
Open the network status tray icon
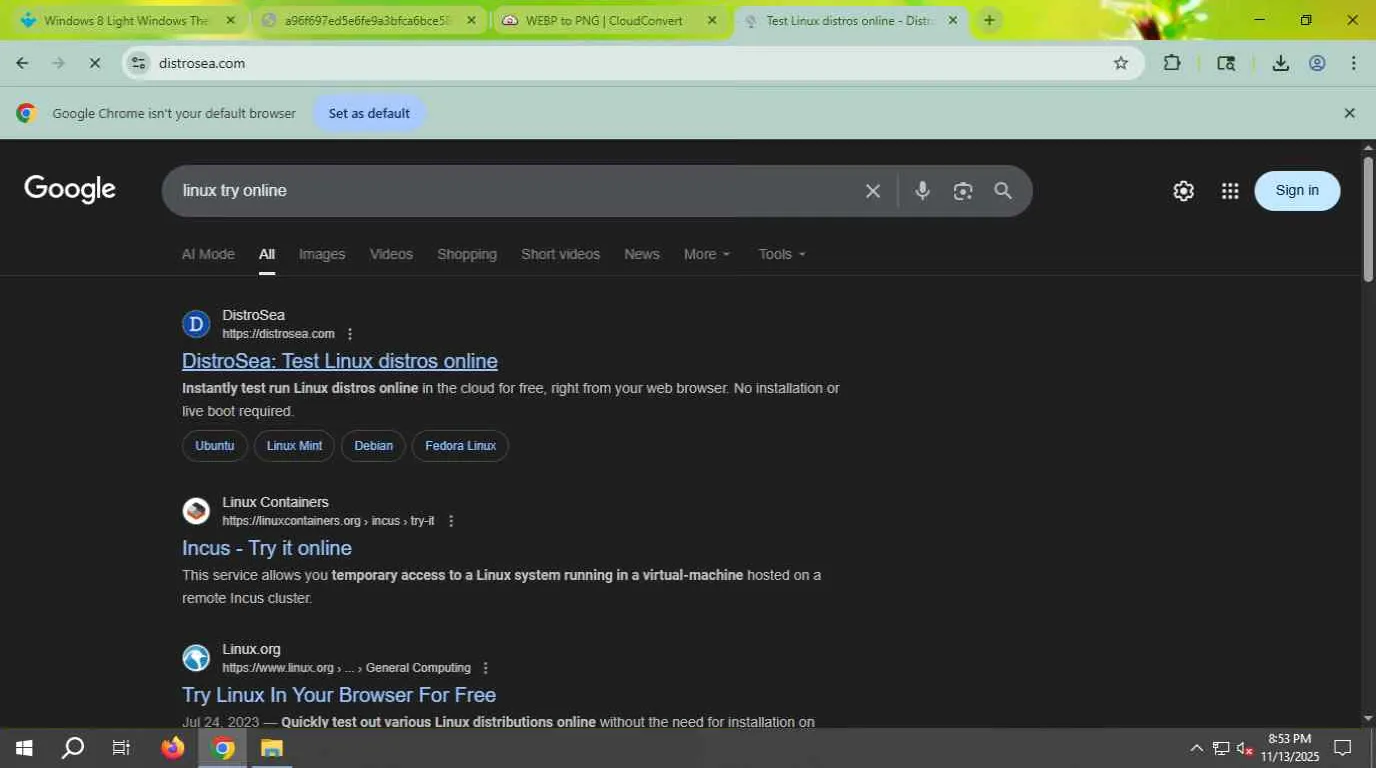pyautogui.click(x=1221, y=748)
